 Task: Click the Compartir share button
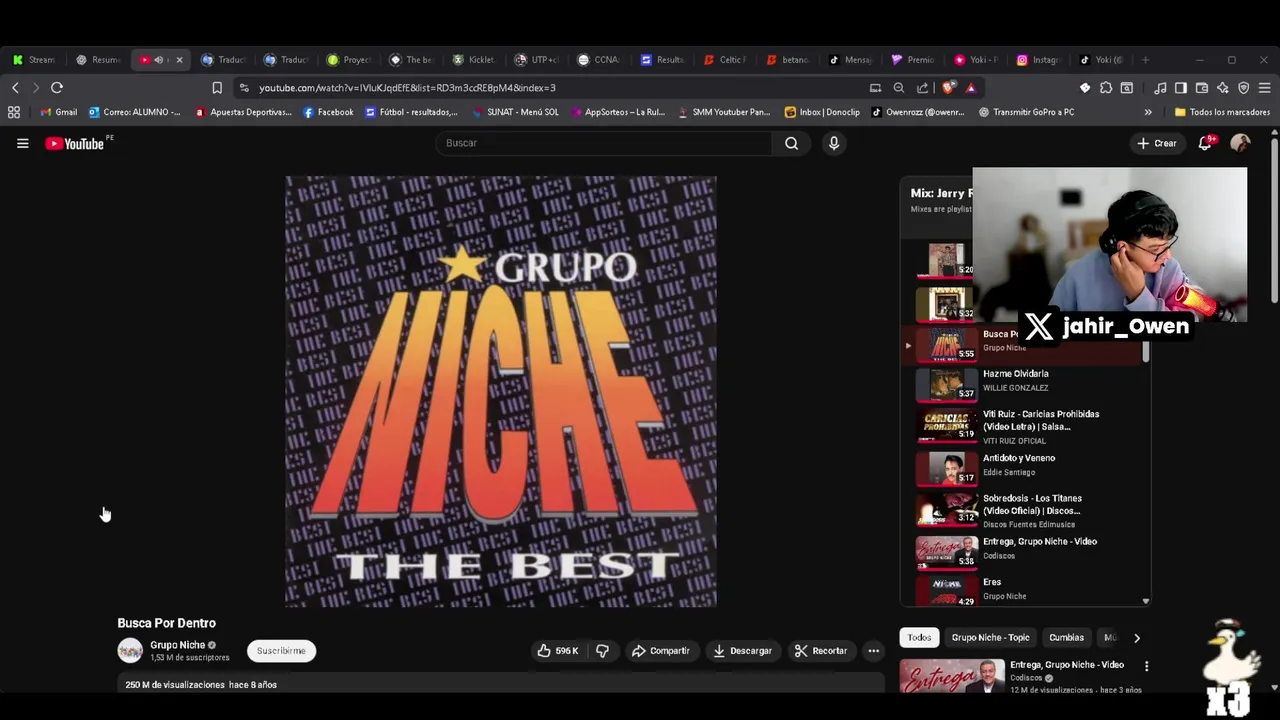point(660,651)
